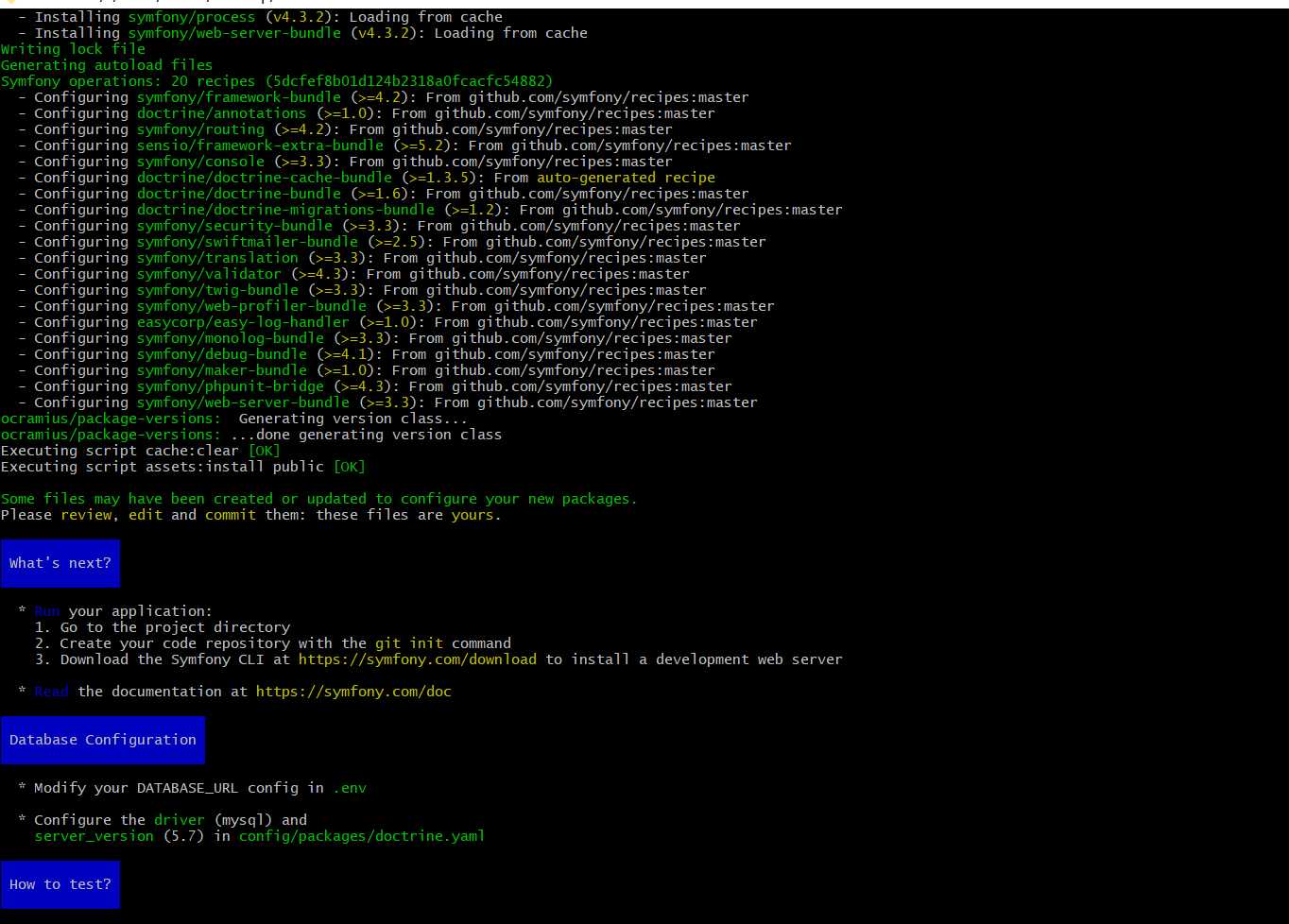1289x924 pixels.
Task: Click symfony/security-bundle package name
Action: point(234,226)
